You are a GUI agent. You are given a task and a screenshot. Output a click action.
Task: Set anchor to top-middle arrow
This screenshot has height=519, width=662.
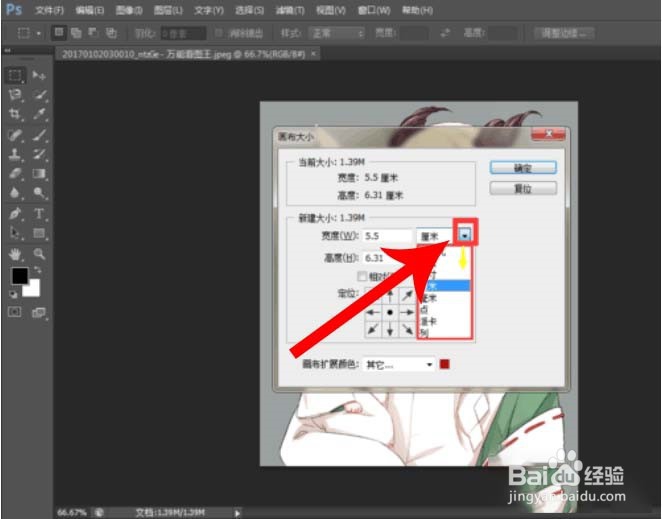point(390,295)
